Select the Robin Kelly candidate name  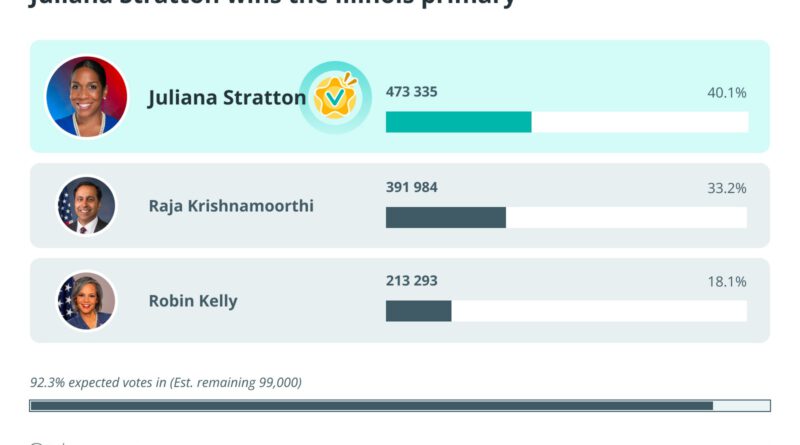pos(193,300)
